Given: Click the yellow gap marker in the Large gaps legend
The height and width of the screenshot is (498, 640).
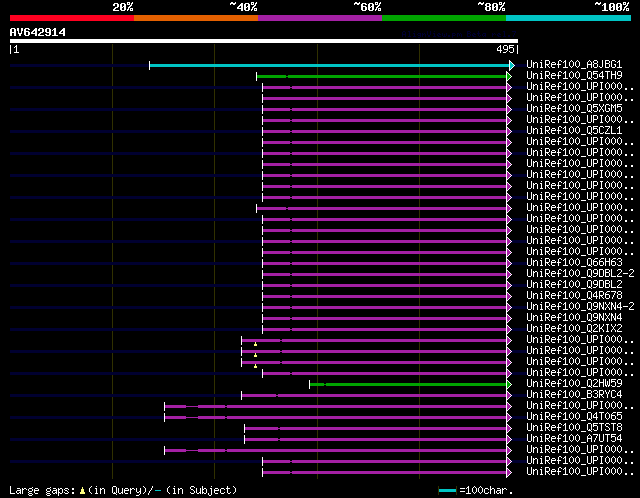Looking at the screenshot, I should [x=82, y=490].
